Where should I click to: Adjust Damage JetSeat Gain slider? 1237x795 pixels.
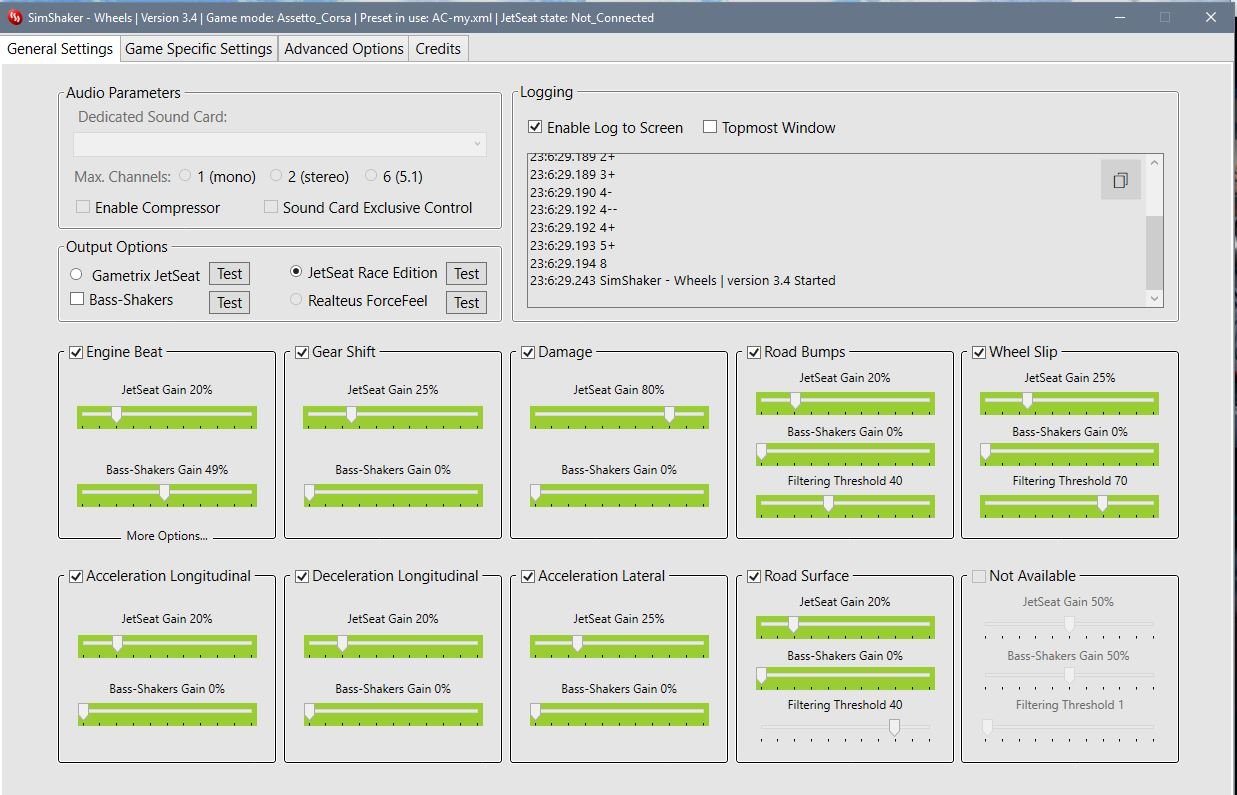coord(669,414)
